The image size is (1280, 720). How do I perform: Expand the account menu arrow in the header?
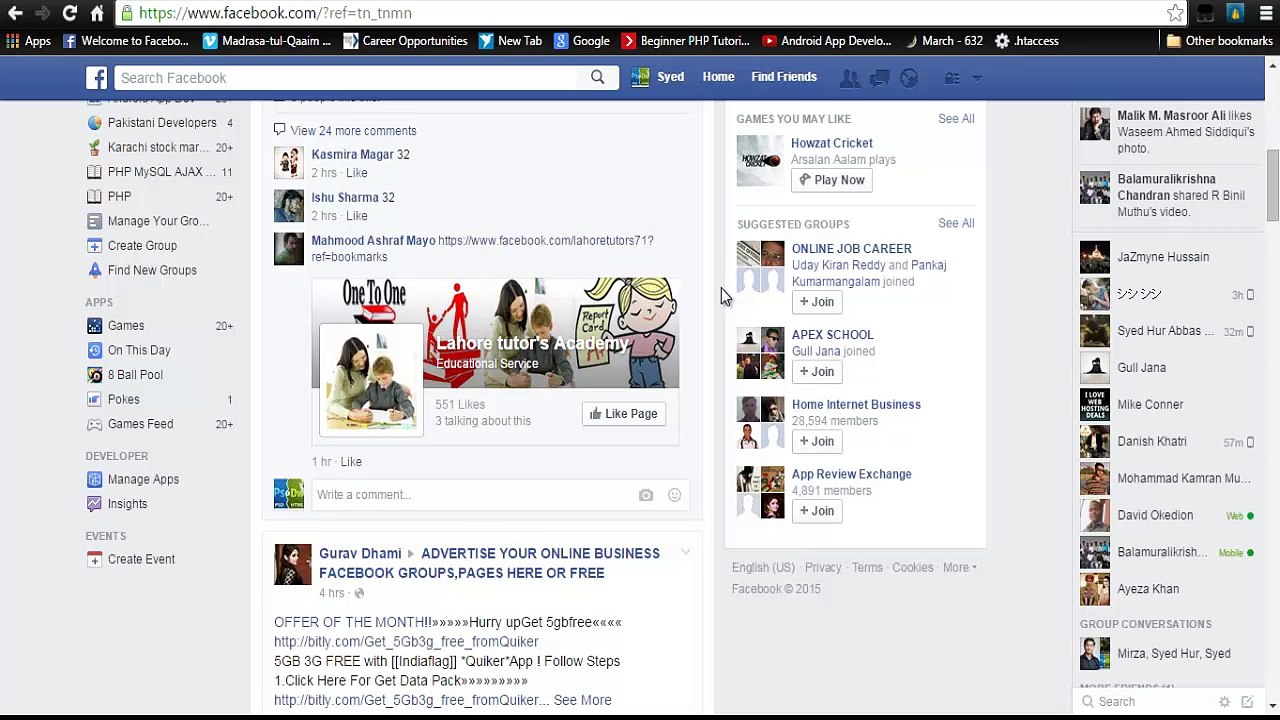pos(977,78)
